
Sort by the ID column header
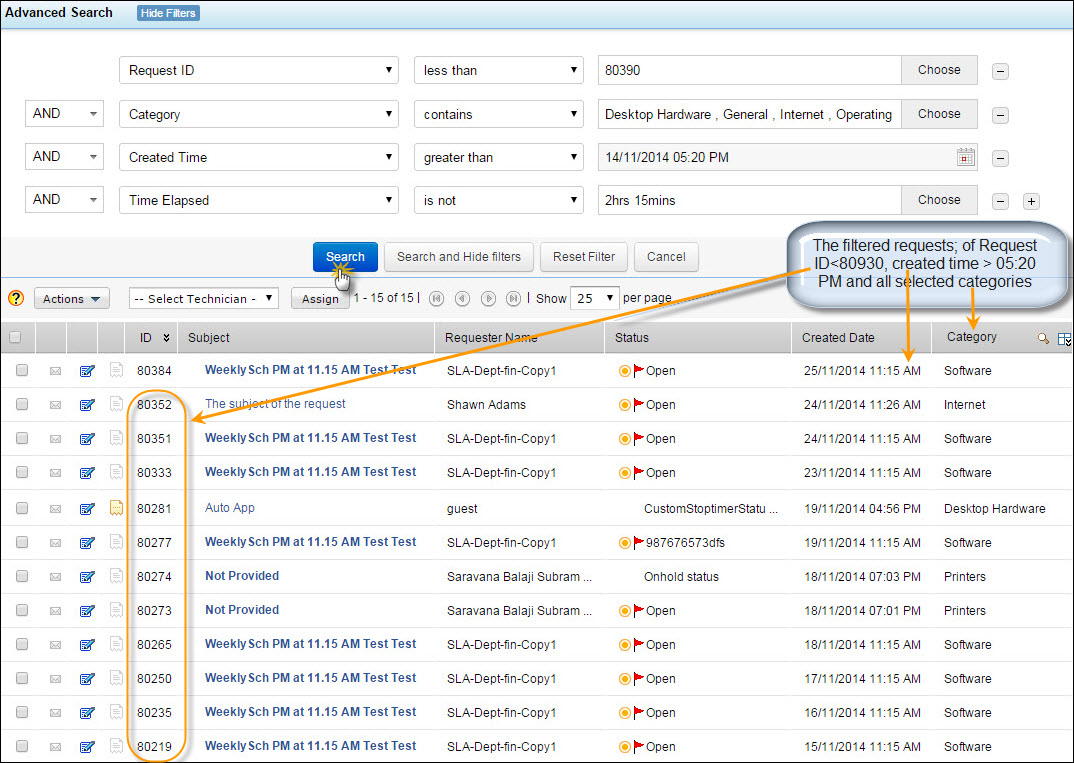[x=145, y=338]
